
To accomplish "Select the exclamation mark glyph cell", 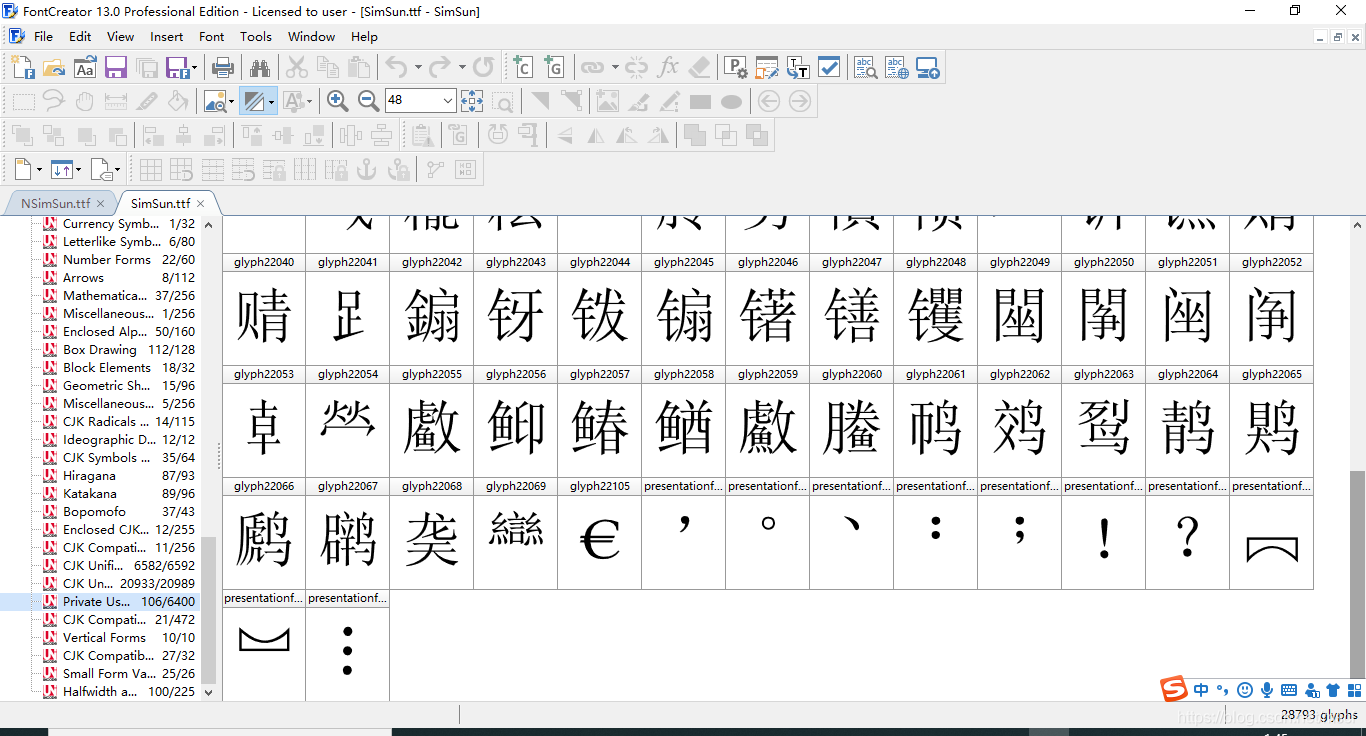I will click(x=1103, y=533).
